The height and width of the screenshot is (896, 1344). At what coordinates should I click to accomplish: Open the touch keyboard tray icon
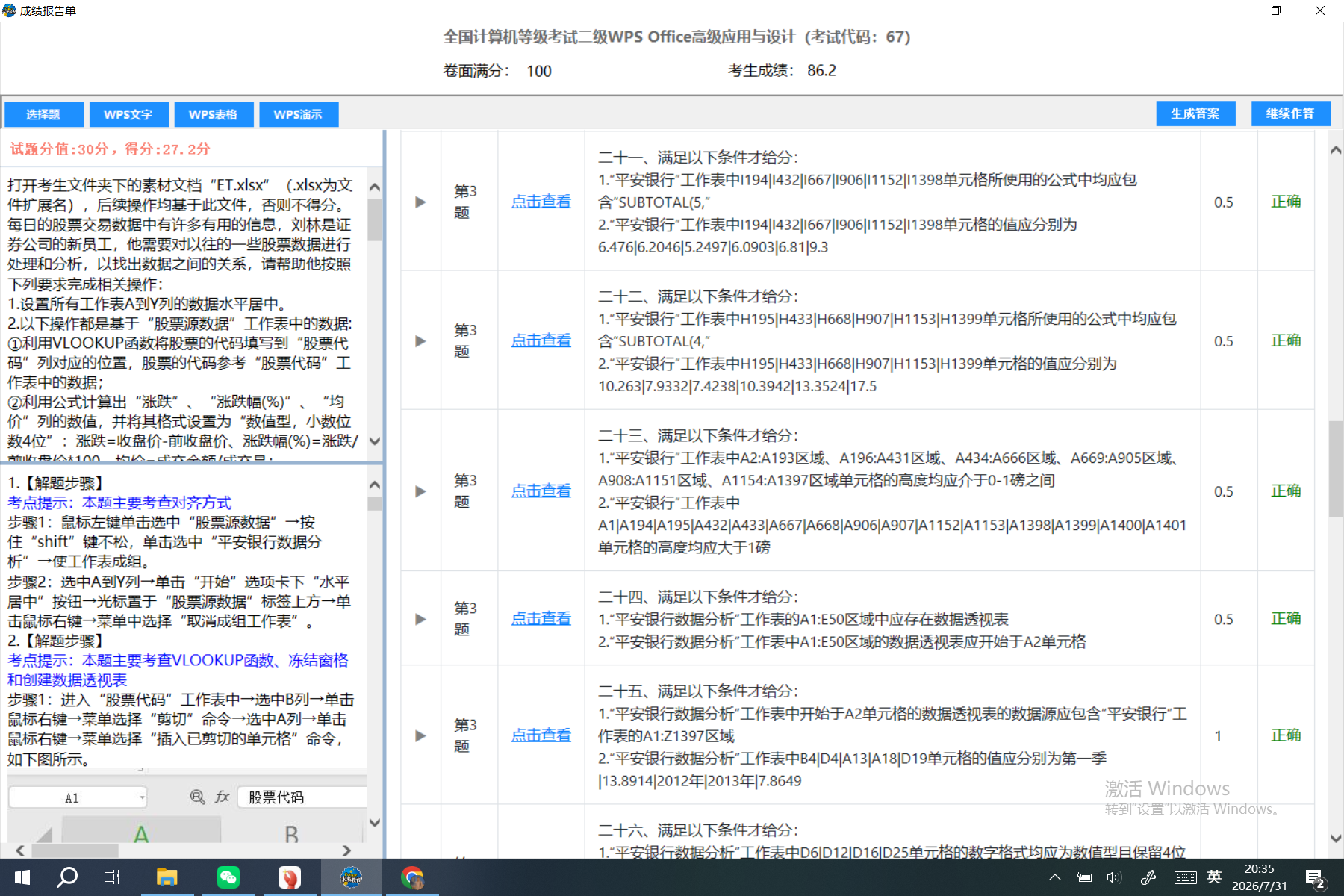[1185, 877]
